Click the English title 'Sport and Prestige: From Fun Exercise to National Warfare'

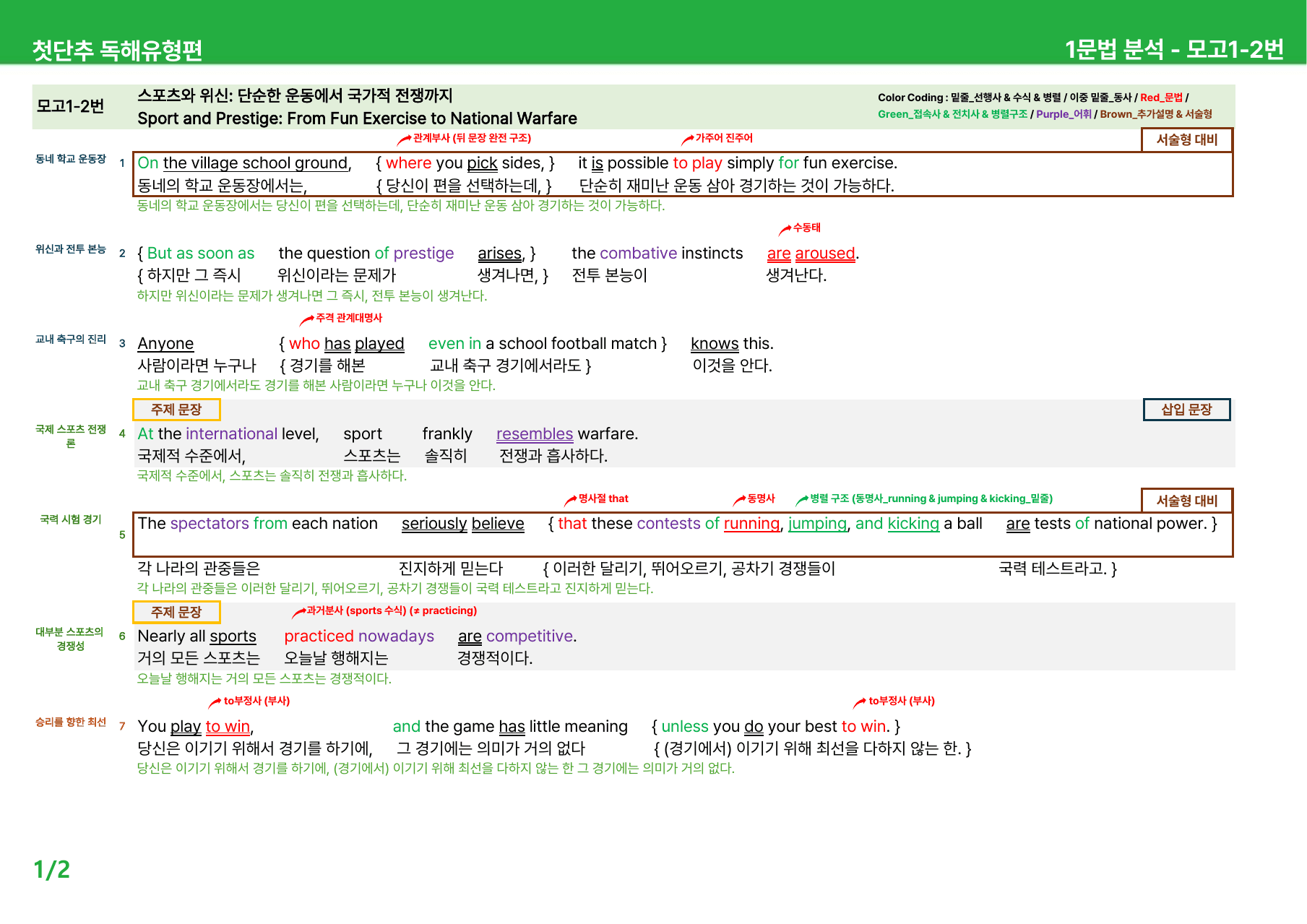tap(357, 118)
